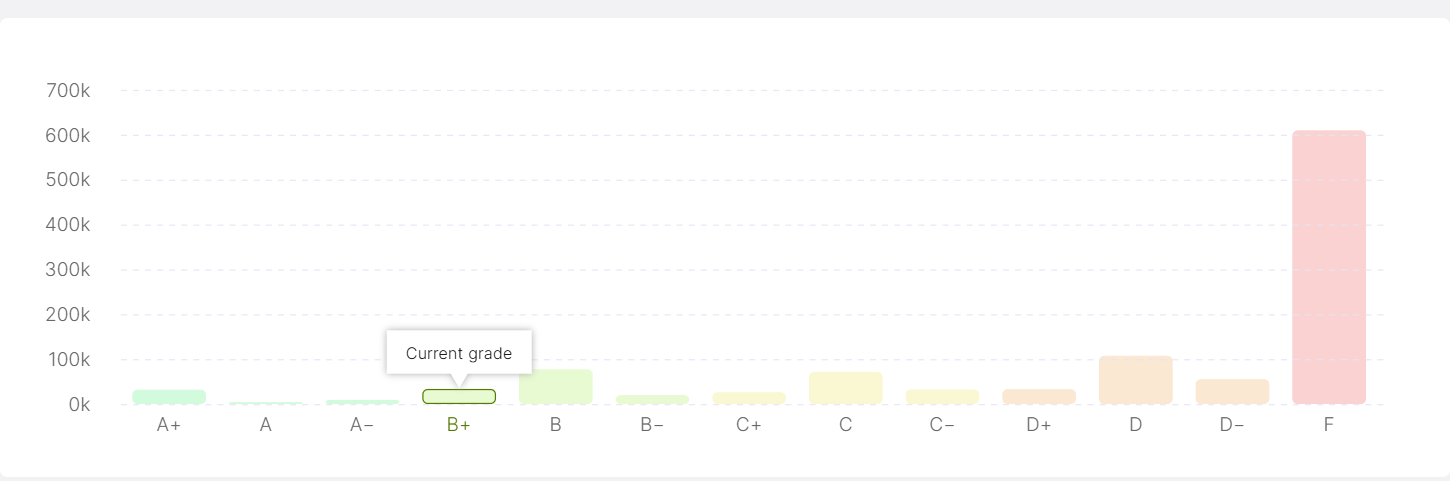Click the Current grade tooltip

(459, 353)
